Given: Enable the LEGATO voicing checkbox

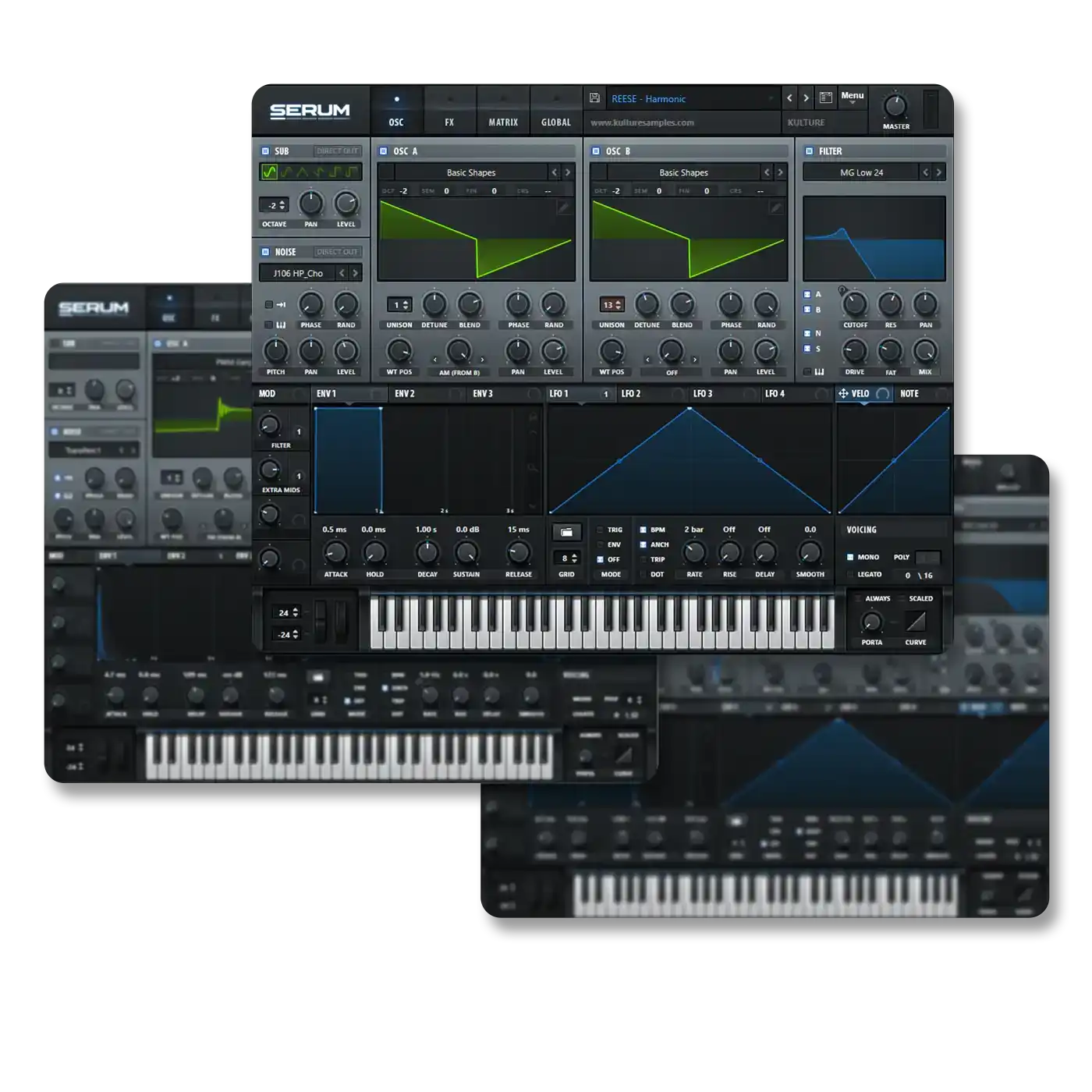Looking at the screenshot, I should coord(850,575).
